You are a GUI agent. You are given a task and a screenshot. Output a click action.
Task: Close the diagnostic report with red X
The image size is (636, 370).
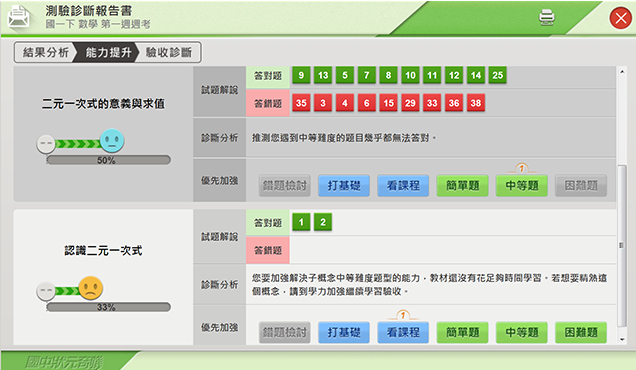point(621,18)
